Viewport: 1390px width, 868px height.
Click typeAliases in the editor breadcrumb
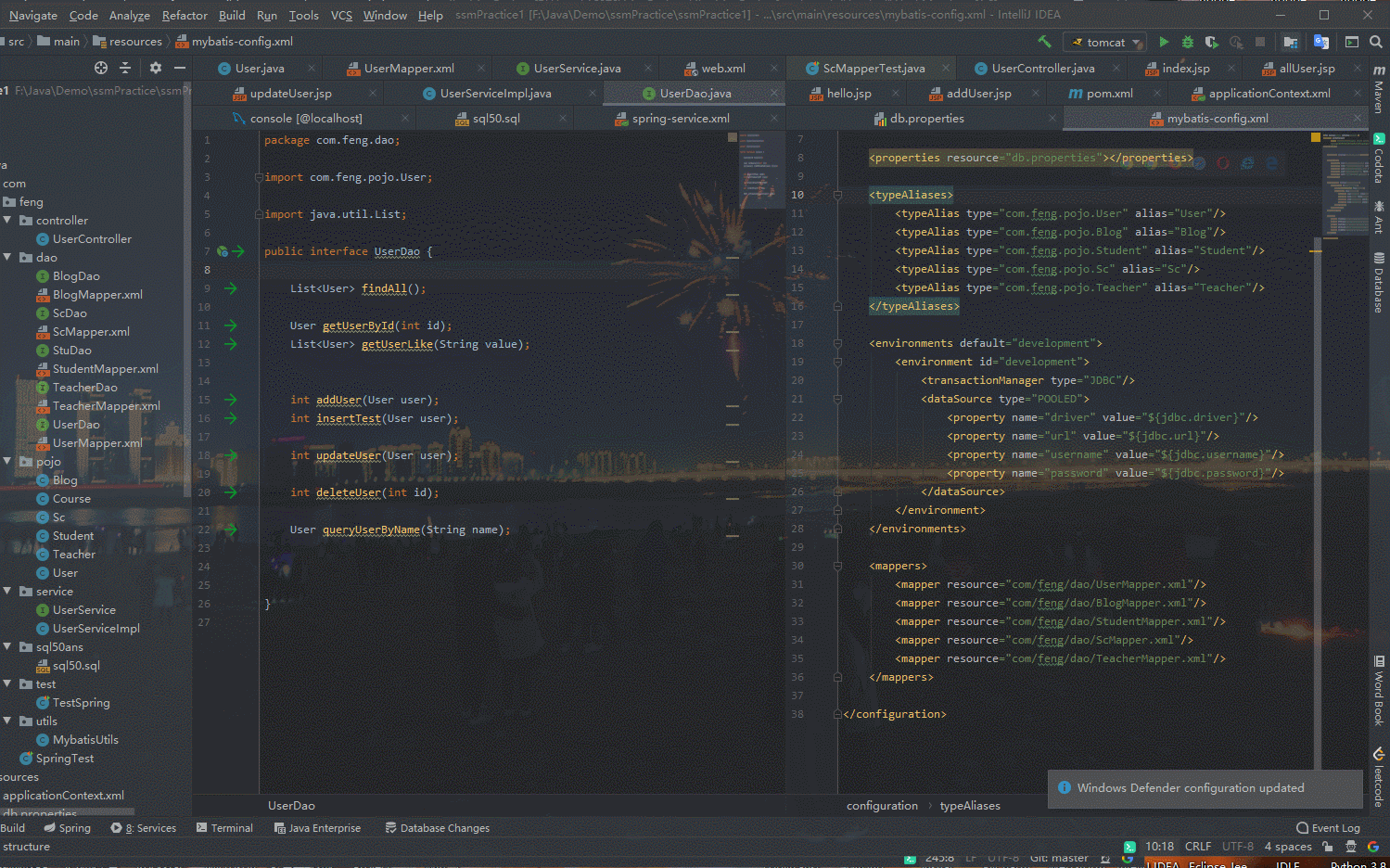point(970,805)
